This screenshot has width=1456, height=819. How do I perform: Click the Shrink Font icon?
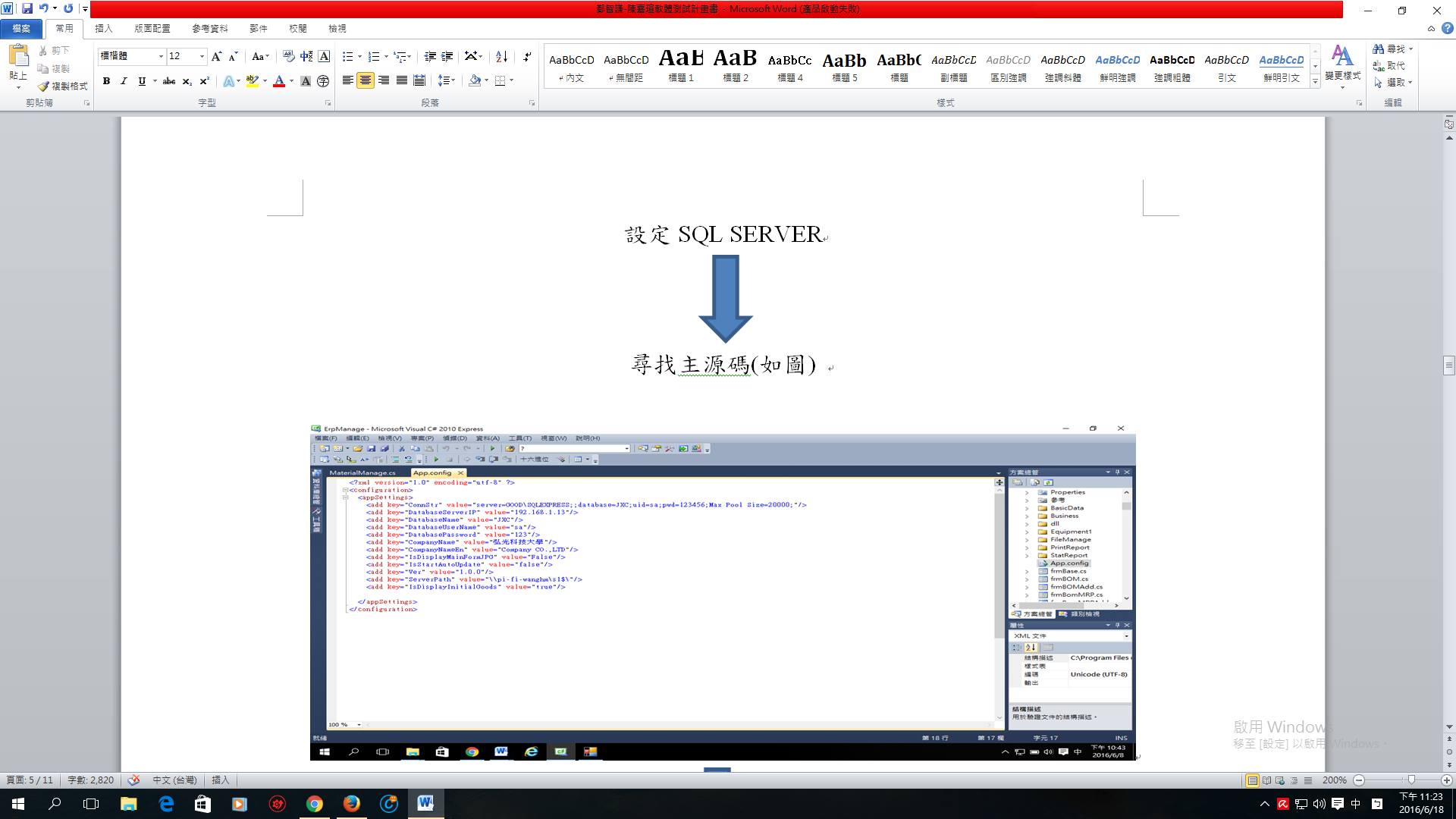(234, 56)
